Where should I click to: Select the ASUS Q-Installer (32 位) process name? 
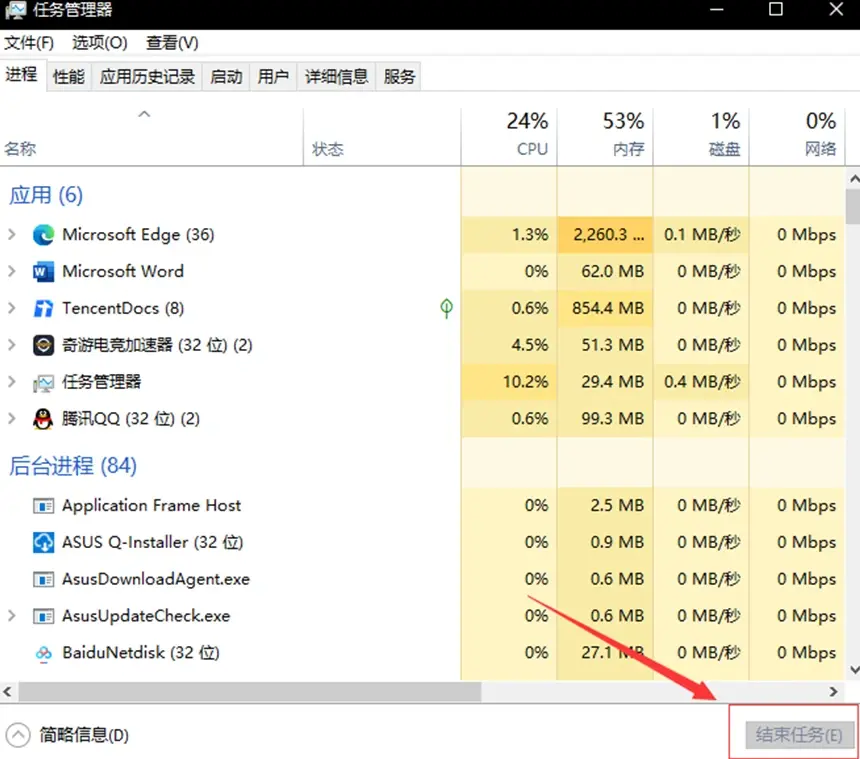(152, 542)
